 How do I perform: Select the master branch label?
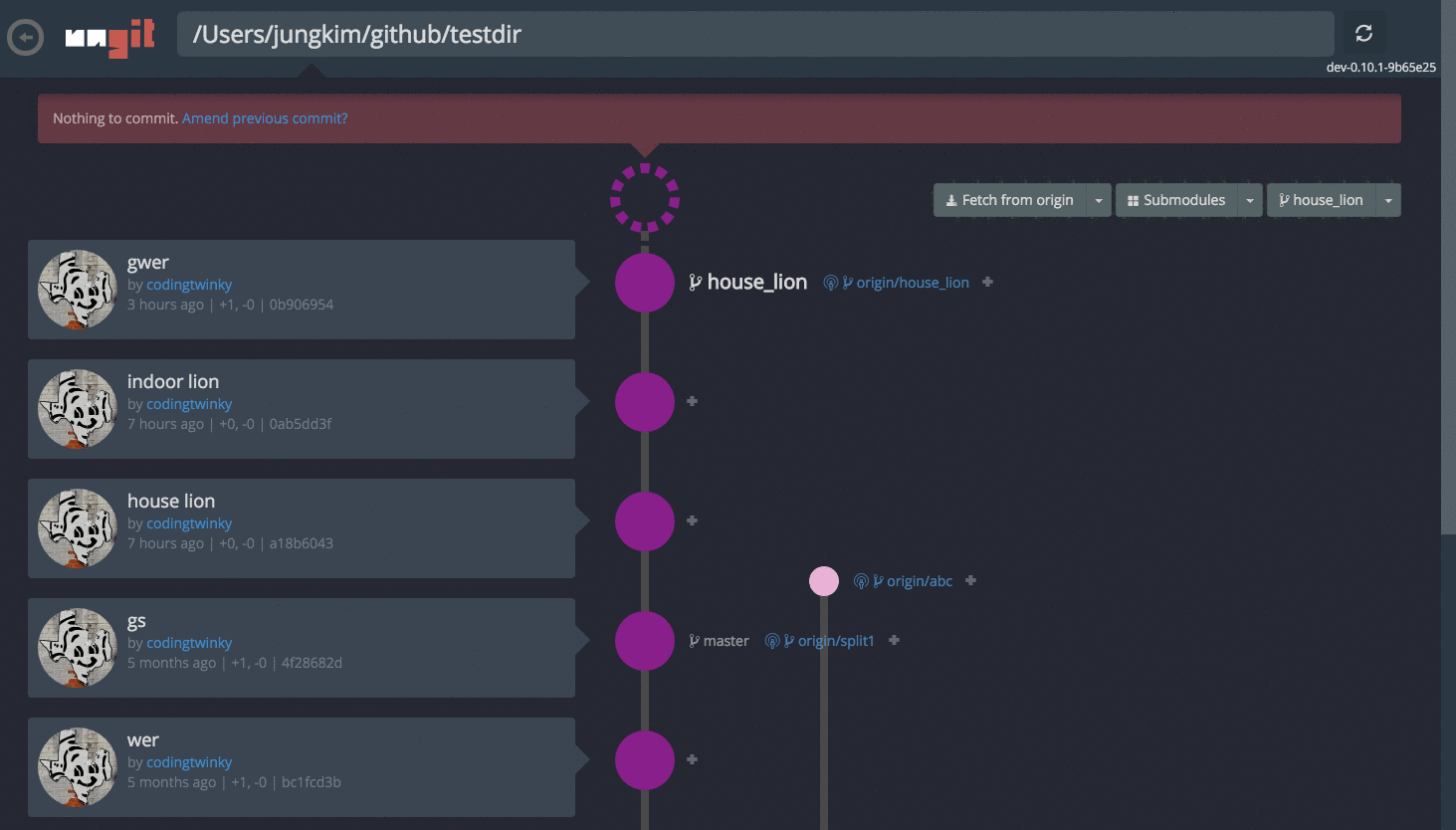point(720,641)
